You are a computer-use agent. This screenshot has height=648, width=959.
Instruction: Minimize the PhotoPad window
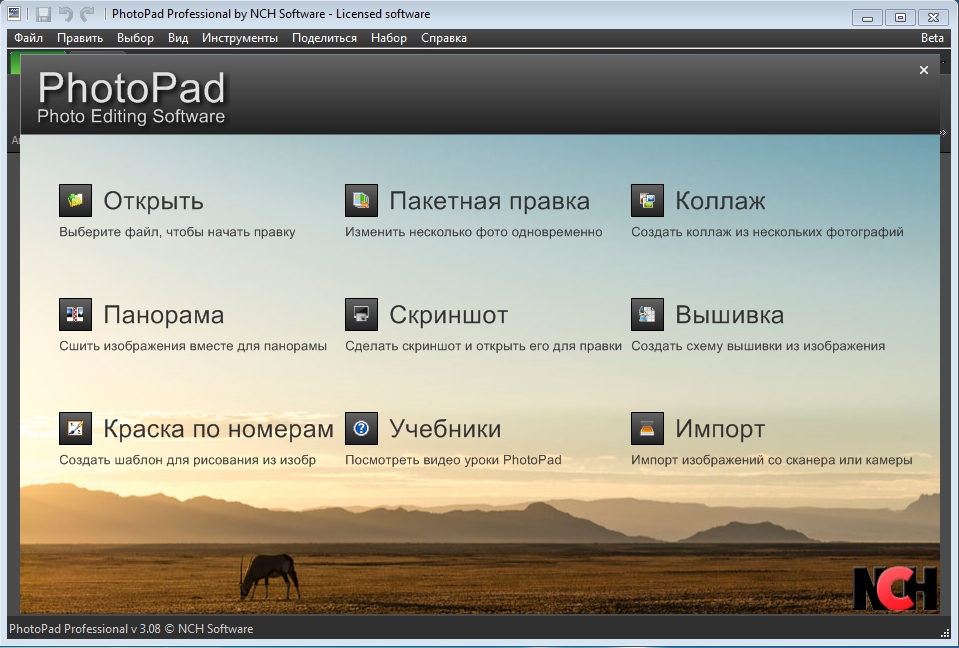(x=867, y=17)
